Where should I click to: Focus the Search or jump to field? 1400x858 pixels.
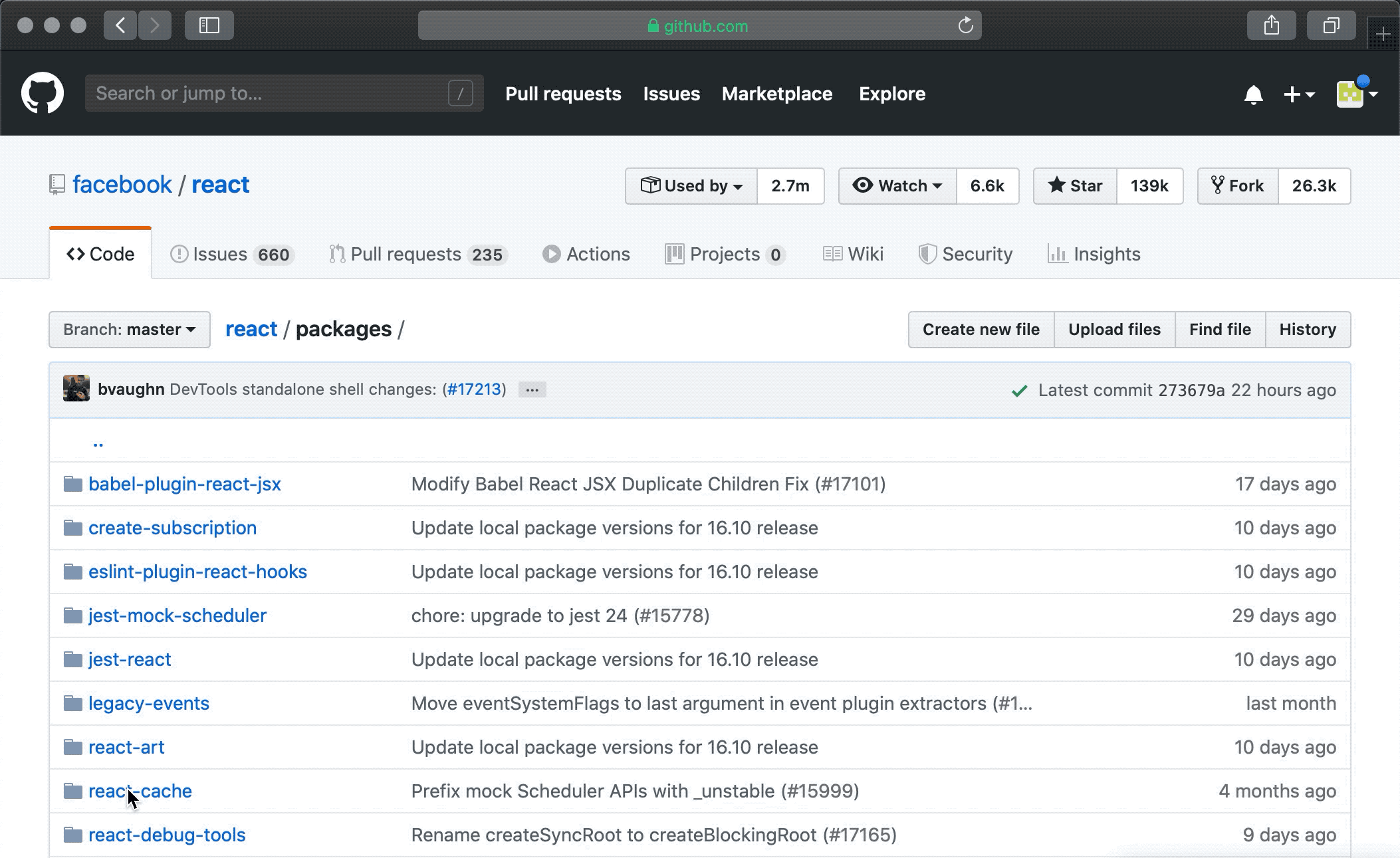285,93
